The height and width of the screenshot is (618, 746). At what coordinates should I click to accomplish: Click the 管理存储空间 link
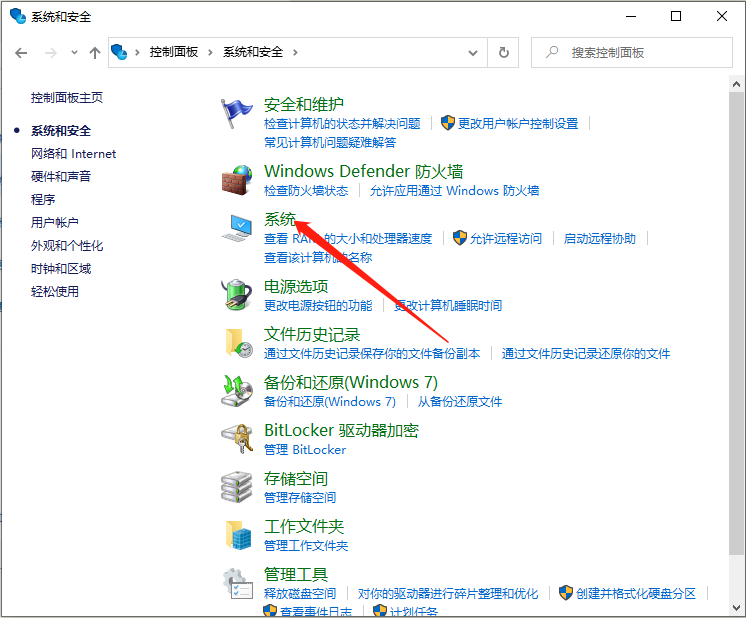300,497
